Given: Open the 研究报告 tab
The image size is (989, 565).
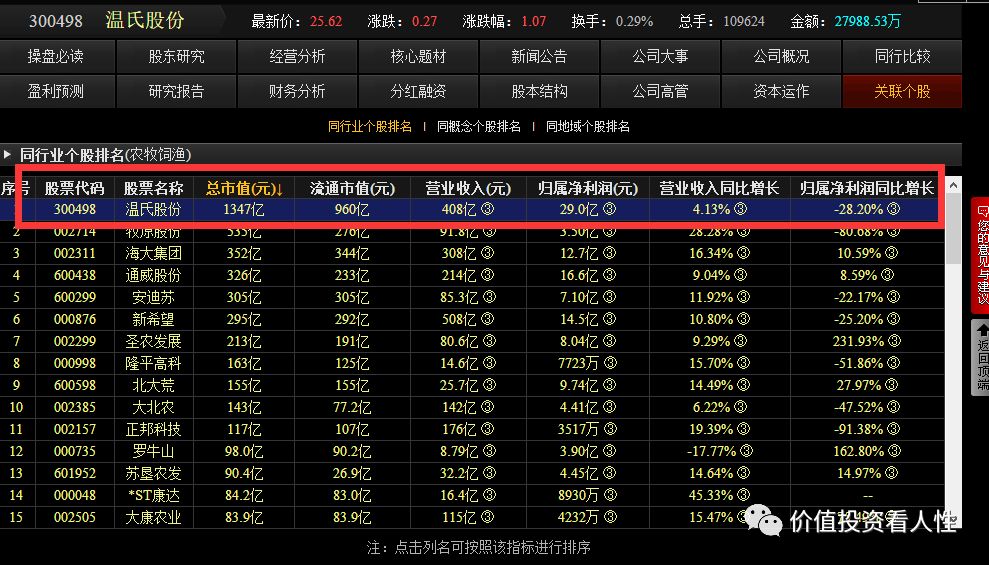Looking at the screenshot, I should click(176, 91).
